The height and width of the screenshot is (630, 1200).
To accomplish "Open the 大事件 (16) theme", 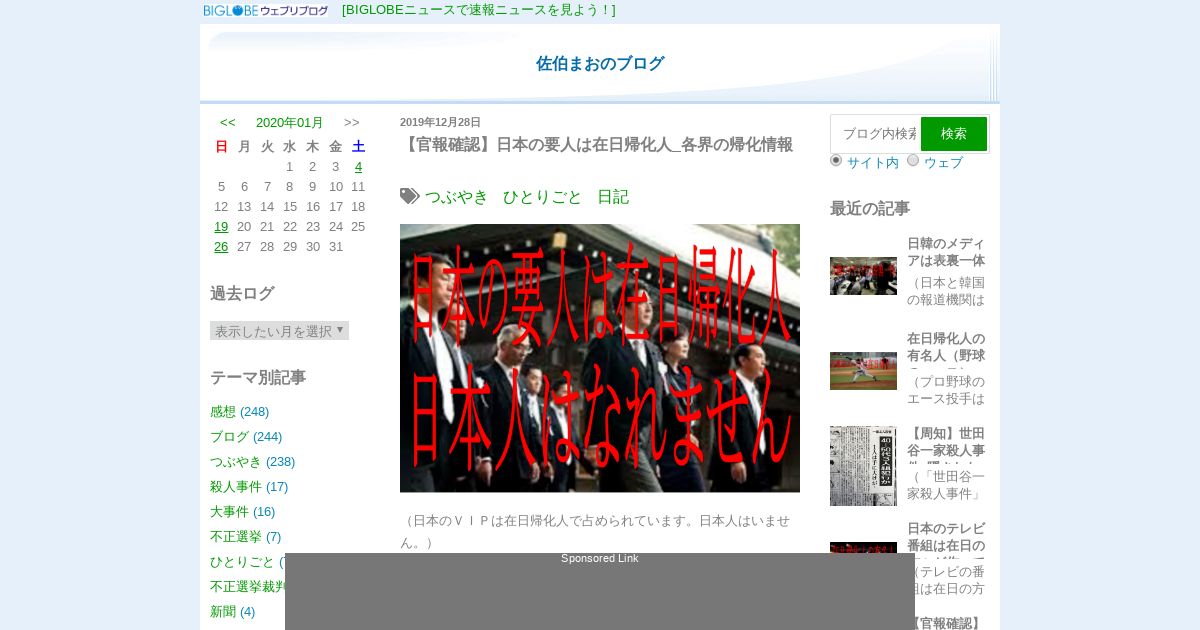I will [x=242, y=512].
